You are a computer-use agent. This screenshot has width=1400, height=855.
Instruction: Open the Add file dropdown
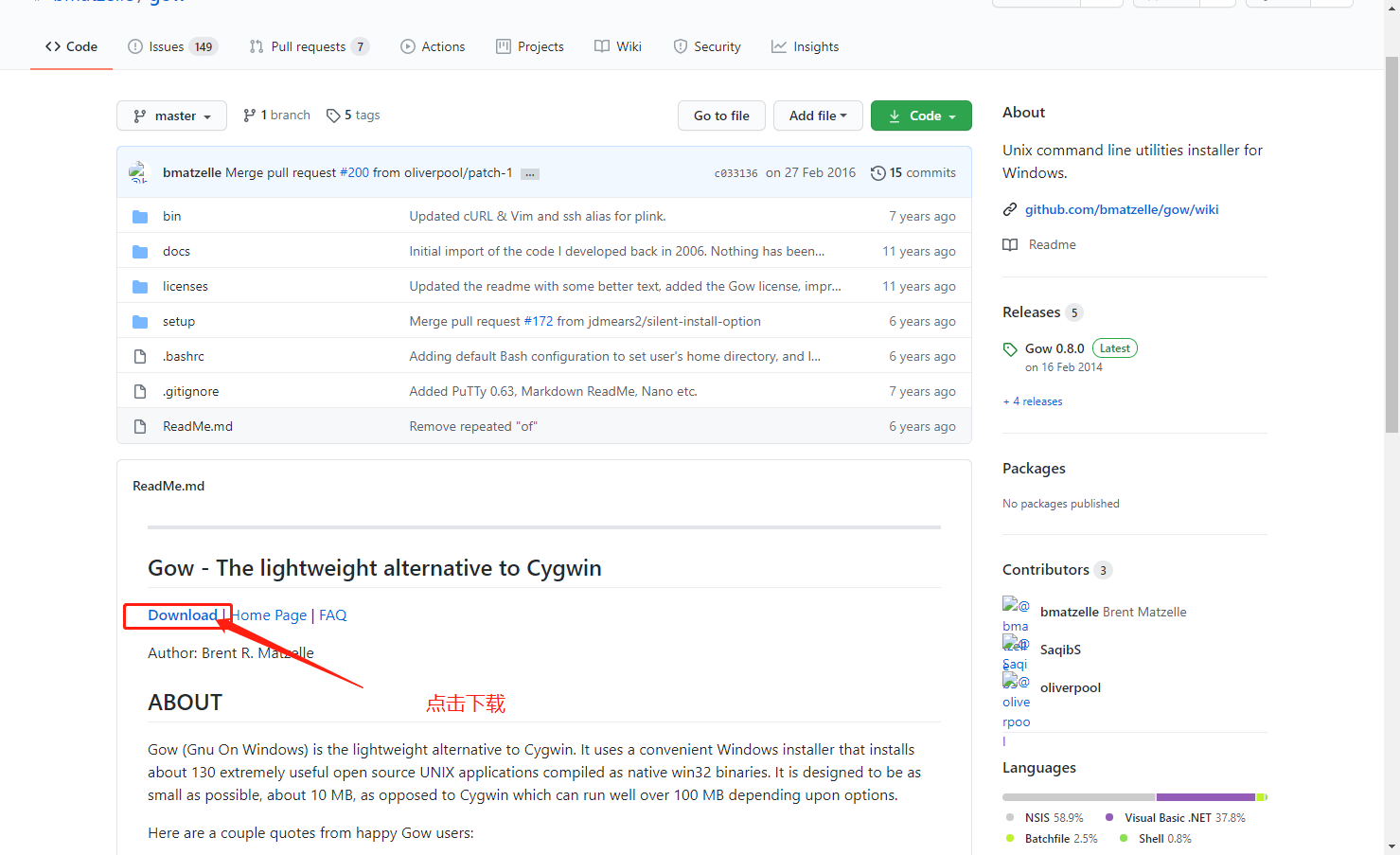click(818, 116)
